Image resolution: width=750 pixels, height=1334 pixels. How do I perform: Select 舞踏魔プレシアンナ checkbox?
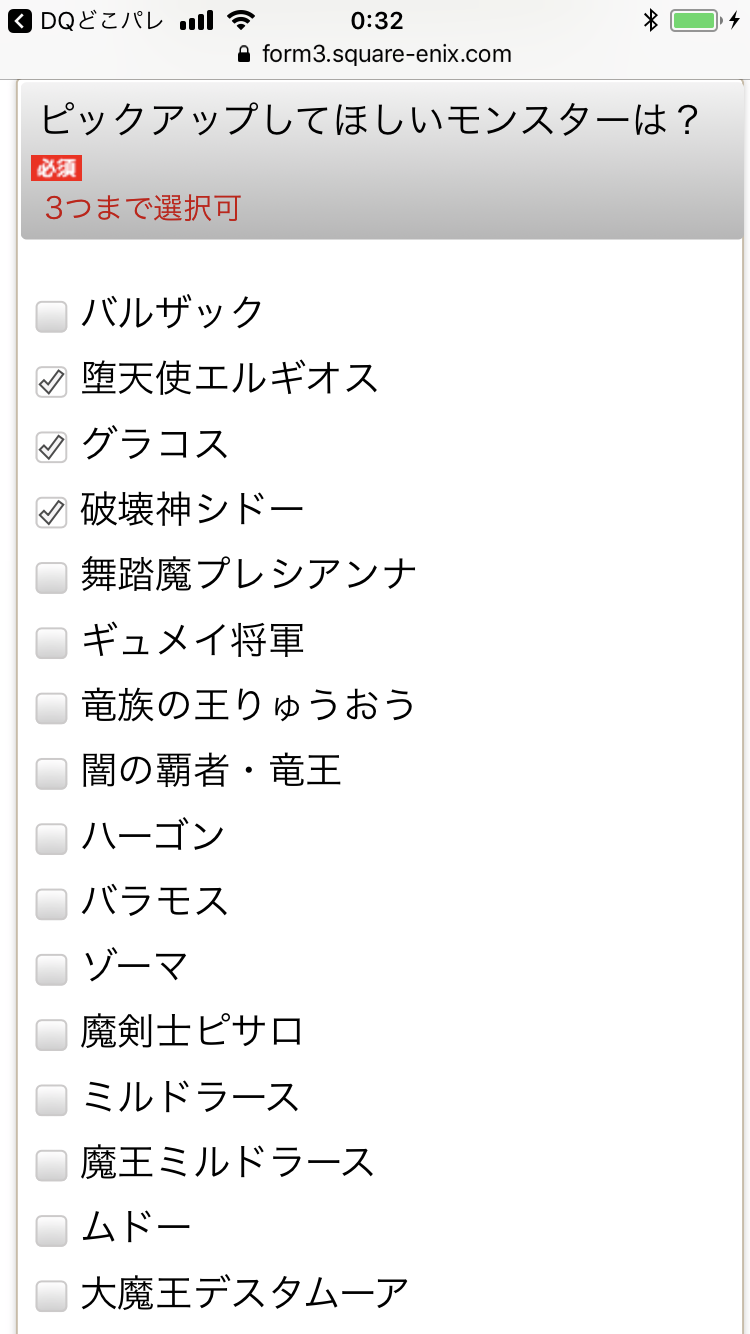tap(51, 578)
